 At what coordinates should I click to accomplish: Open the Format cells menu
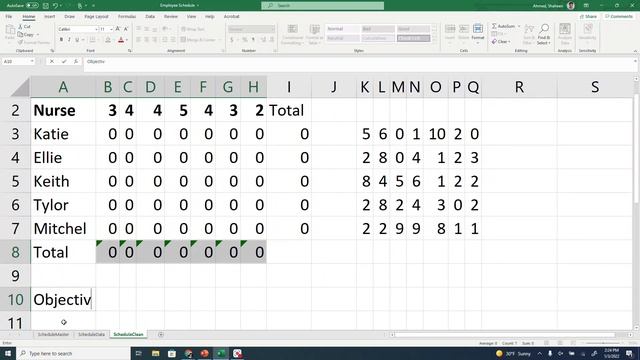pos(478,33)
